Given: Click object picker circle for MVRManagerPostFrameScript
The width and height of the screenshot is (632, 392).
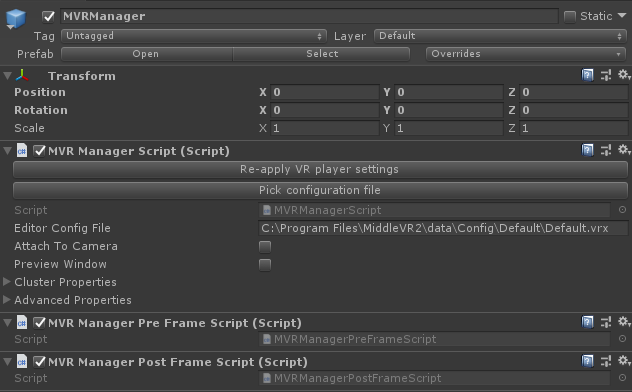Looking at the screenshot, I should click(622, 377).
